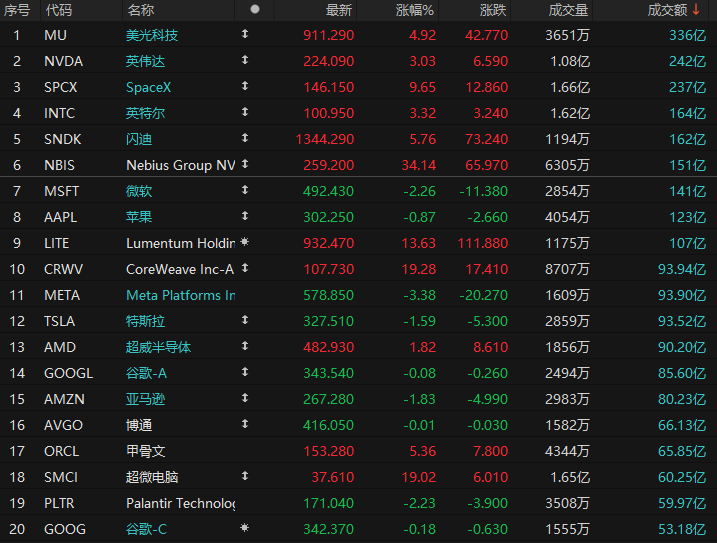Open the 苹果 stock name link

(x=139, y=217)
